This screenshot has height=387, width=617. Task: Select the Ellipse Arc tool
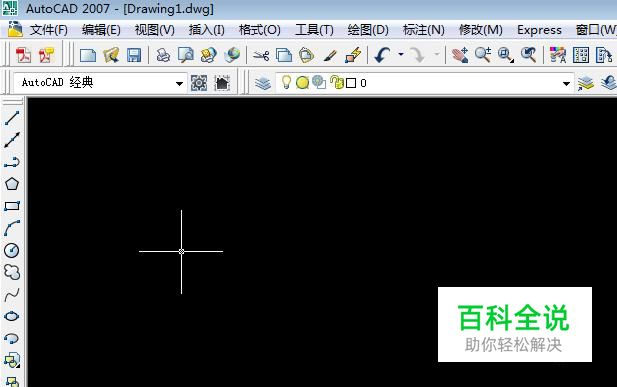point(12,338)
